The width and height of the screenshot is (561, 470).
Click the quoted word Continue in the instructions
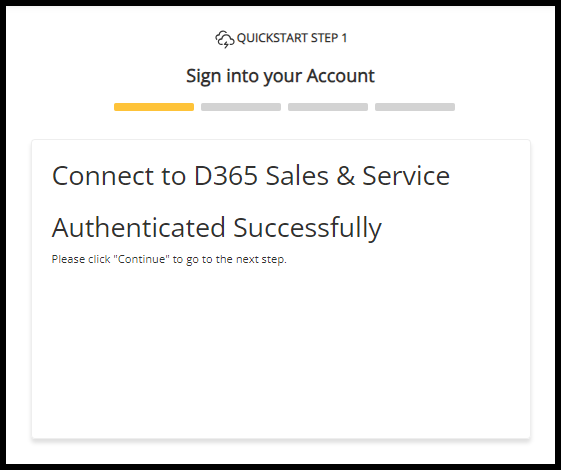point(141,259)
